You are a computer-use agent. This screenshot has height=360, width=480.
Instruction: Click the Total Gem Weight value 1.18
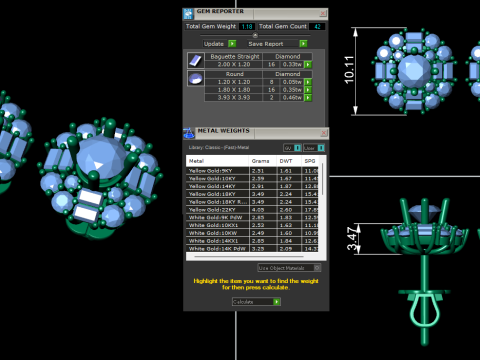(x=247, y=27)
